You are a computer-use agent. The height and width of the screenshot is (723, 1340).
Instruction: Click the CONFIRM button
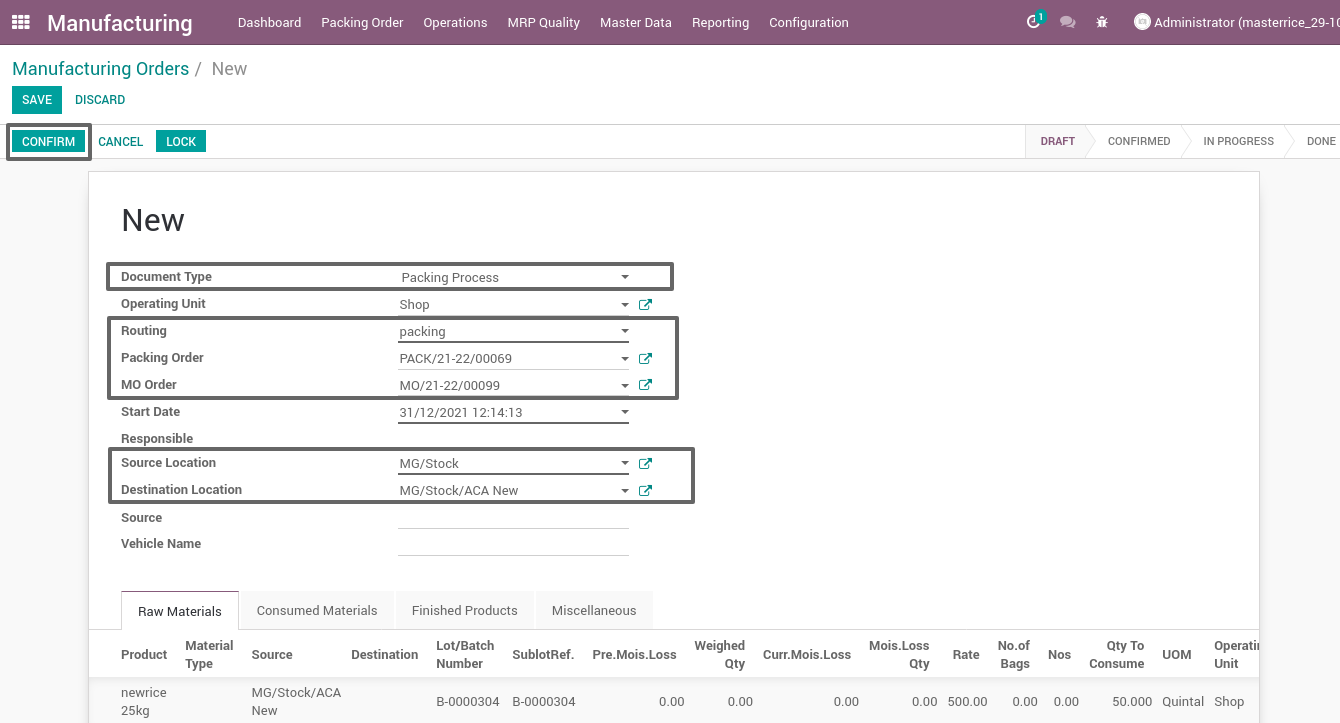tap(48, 141)
